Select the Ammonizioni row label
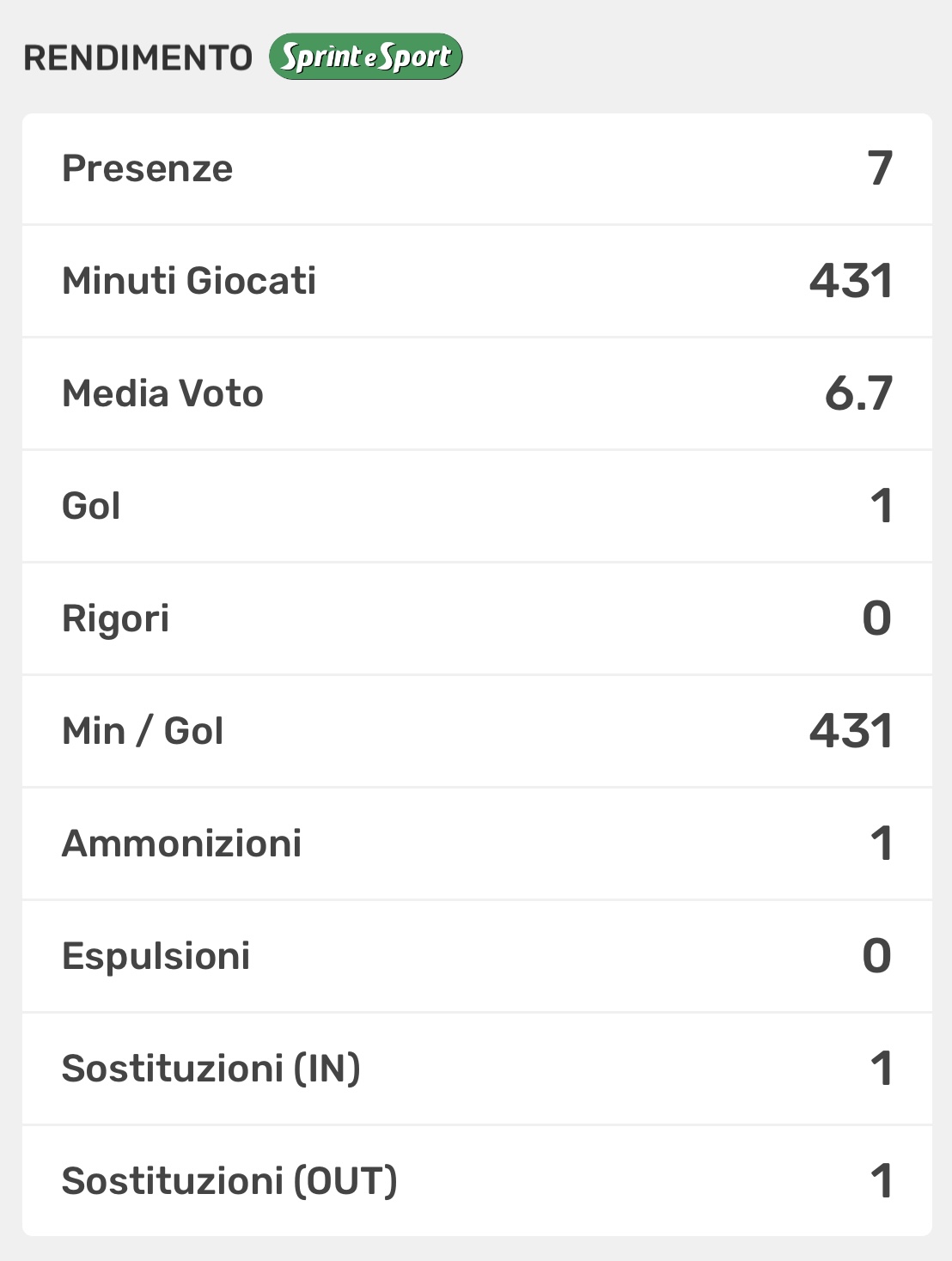The width and height of the screenshot is (952, 1261). (x=181, y=844)
